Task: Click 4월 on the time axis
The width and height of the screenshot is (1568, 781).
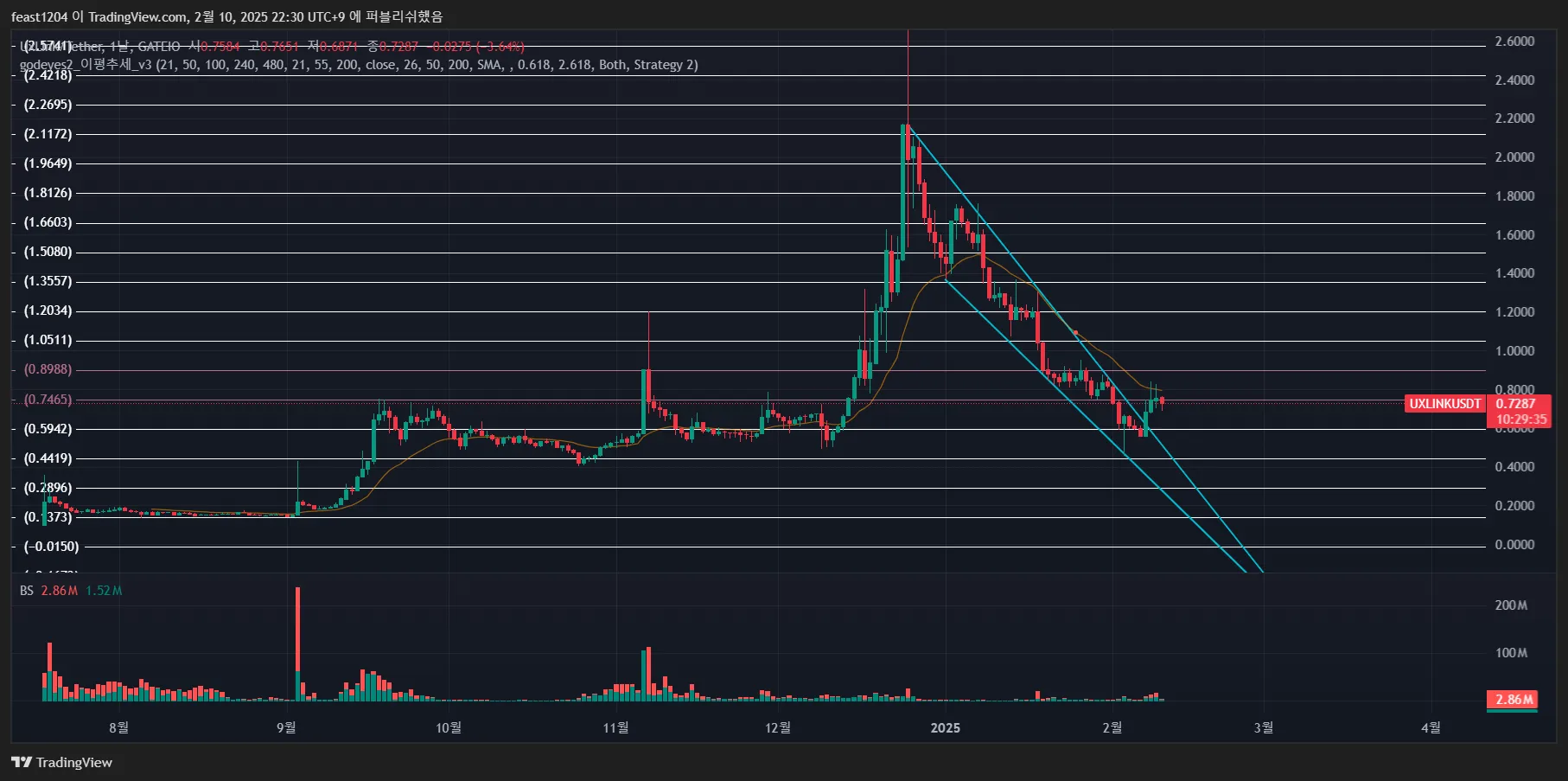Action: [1431, 728]
